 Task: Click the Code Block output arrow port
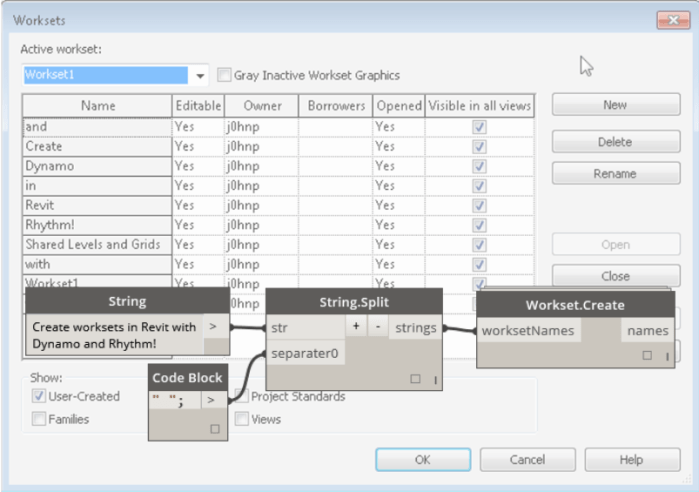pyautogui.click(x=212, y=401)
